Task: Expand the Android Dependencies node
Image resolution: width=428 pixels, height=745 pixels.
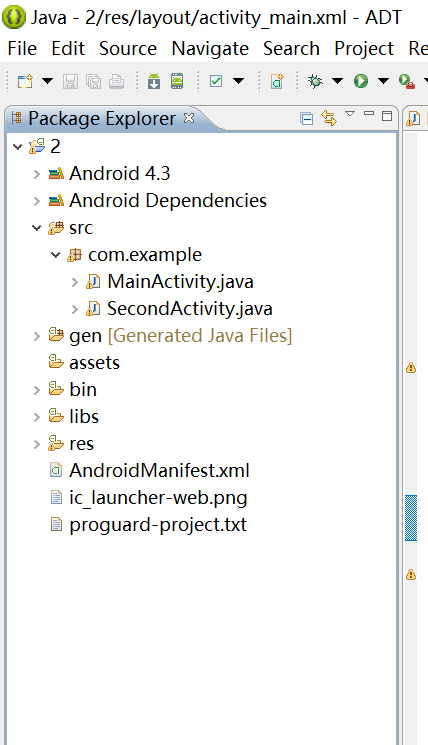Action: (37, 201)
